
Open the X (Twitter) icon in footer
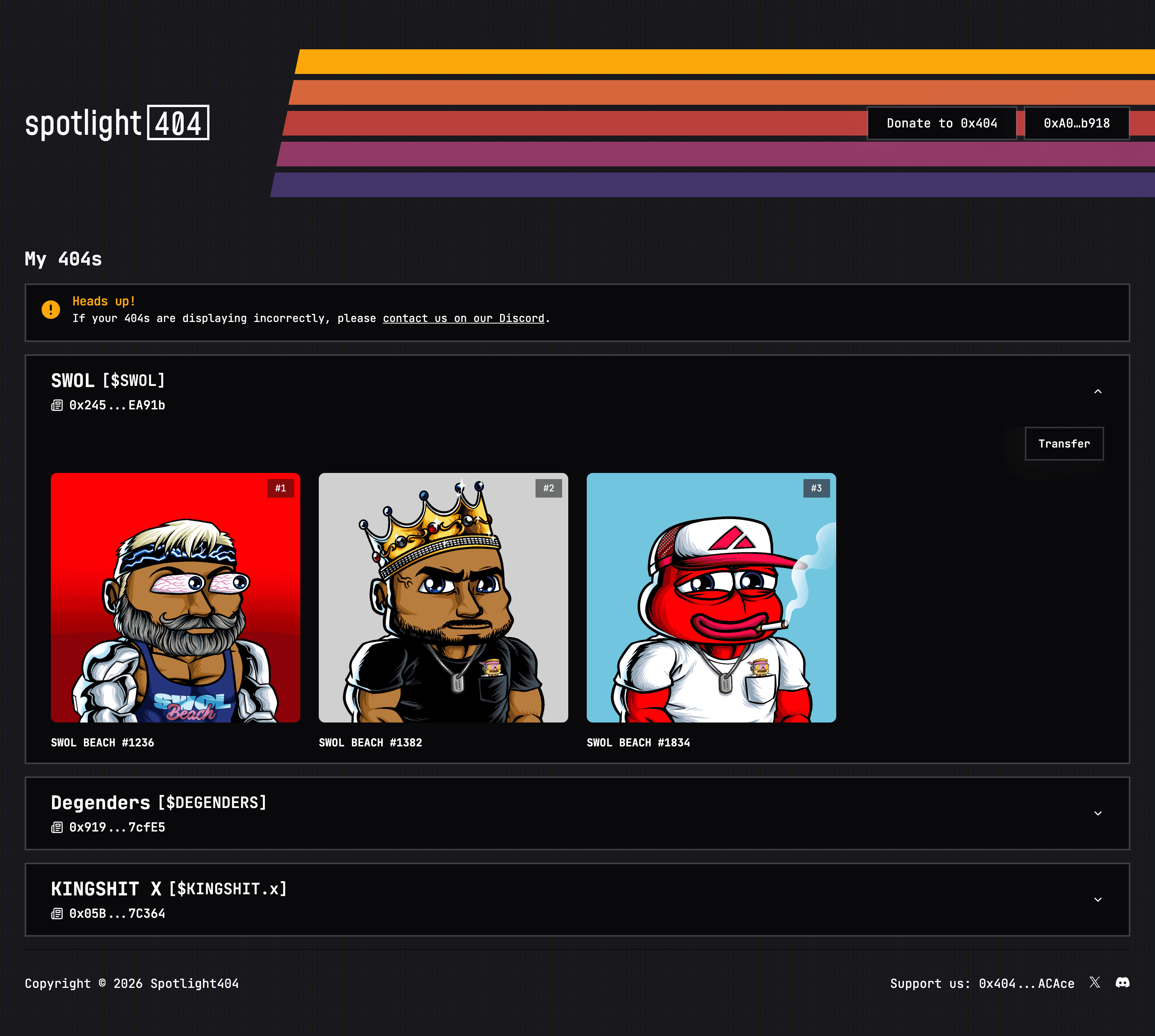[x=1095, y=982]
